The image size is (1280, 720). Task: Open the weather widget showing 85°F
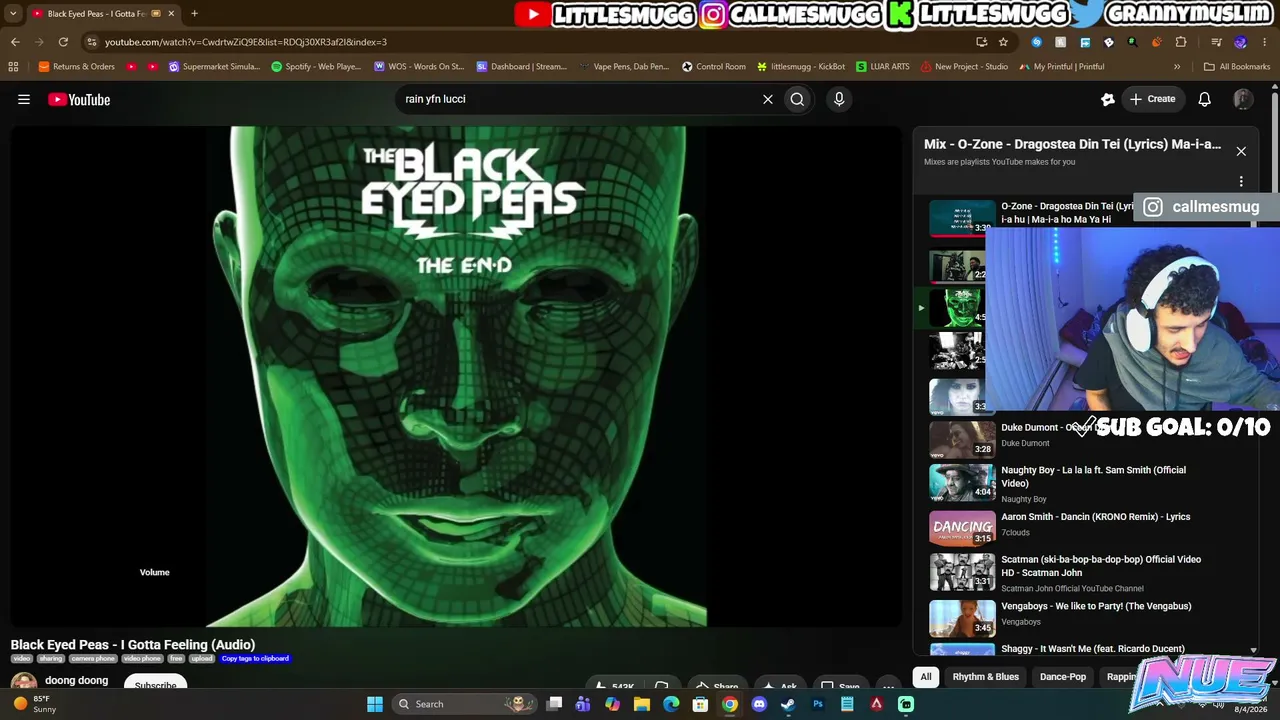(35, 704)
